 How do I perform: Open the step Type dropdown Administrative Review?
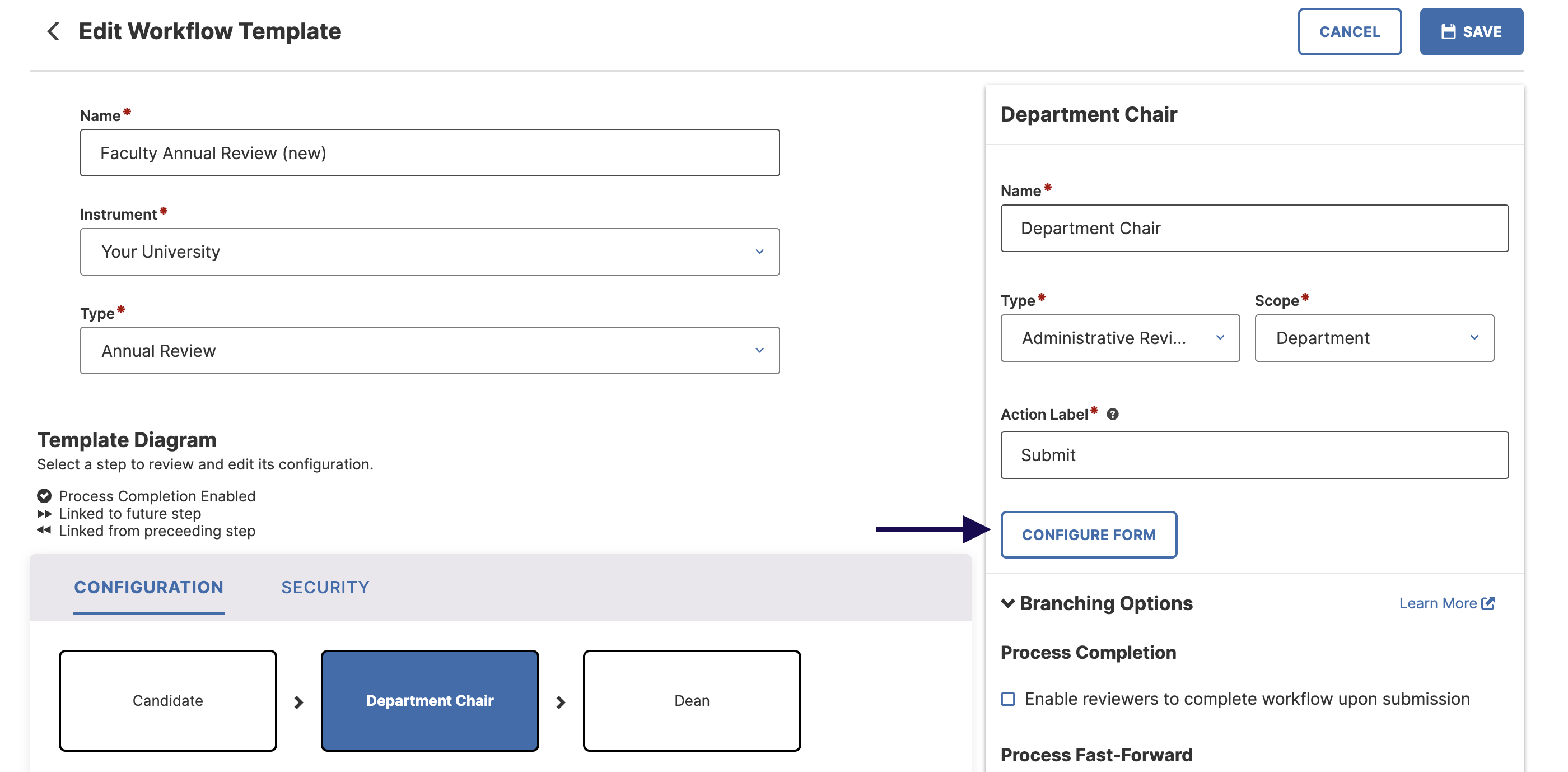(1120, 338)
